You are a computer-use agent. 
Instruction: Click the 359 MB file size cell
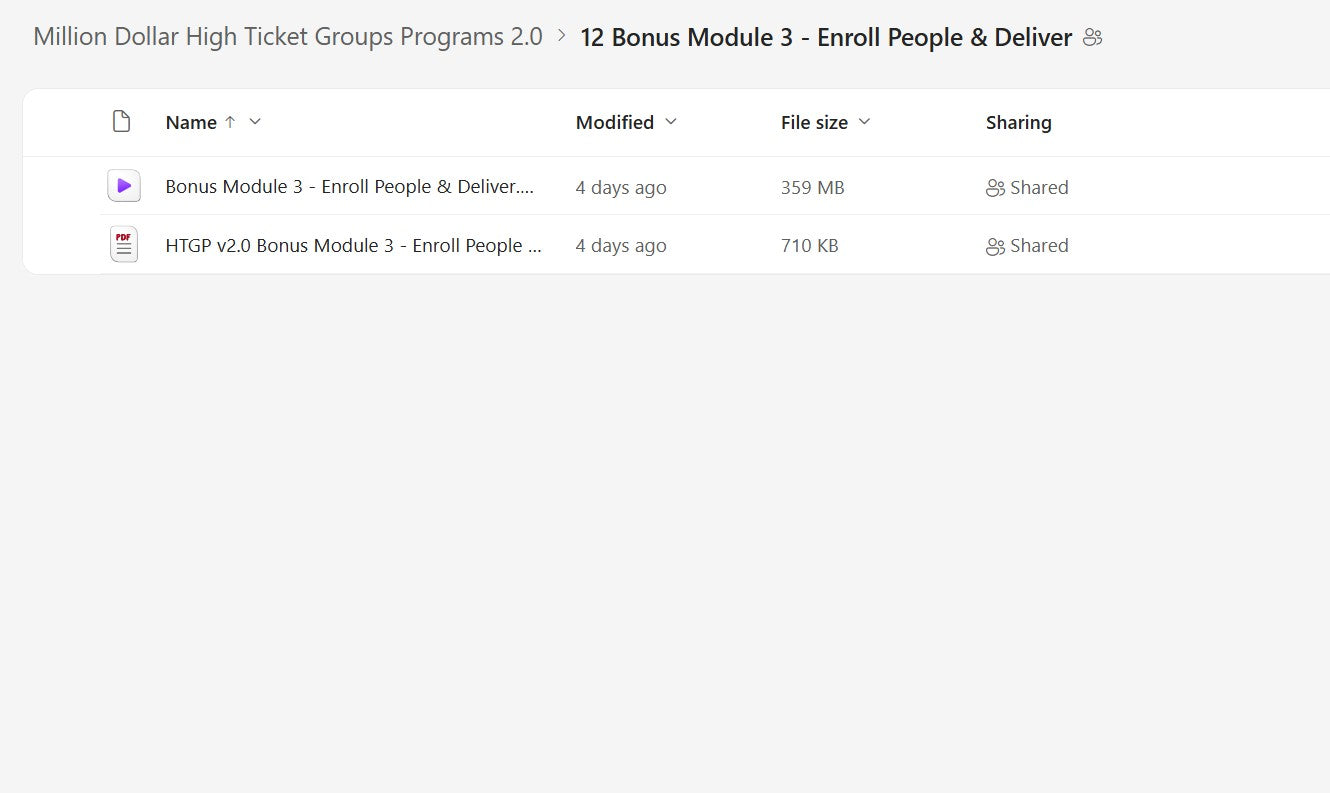coord(812,188)
